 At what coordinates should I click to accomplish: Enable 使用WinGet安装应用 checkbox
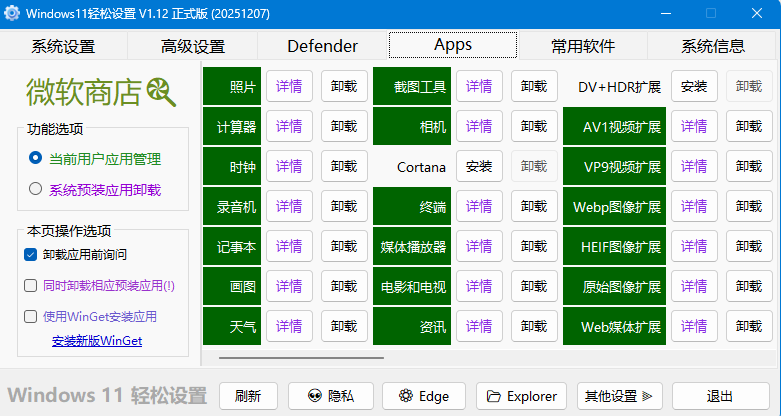pyautogui.click(x=31, y=316)
